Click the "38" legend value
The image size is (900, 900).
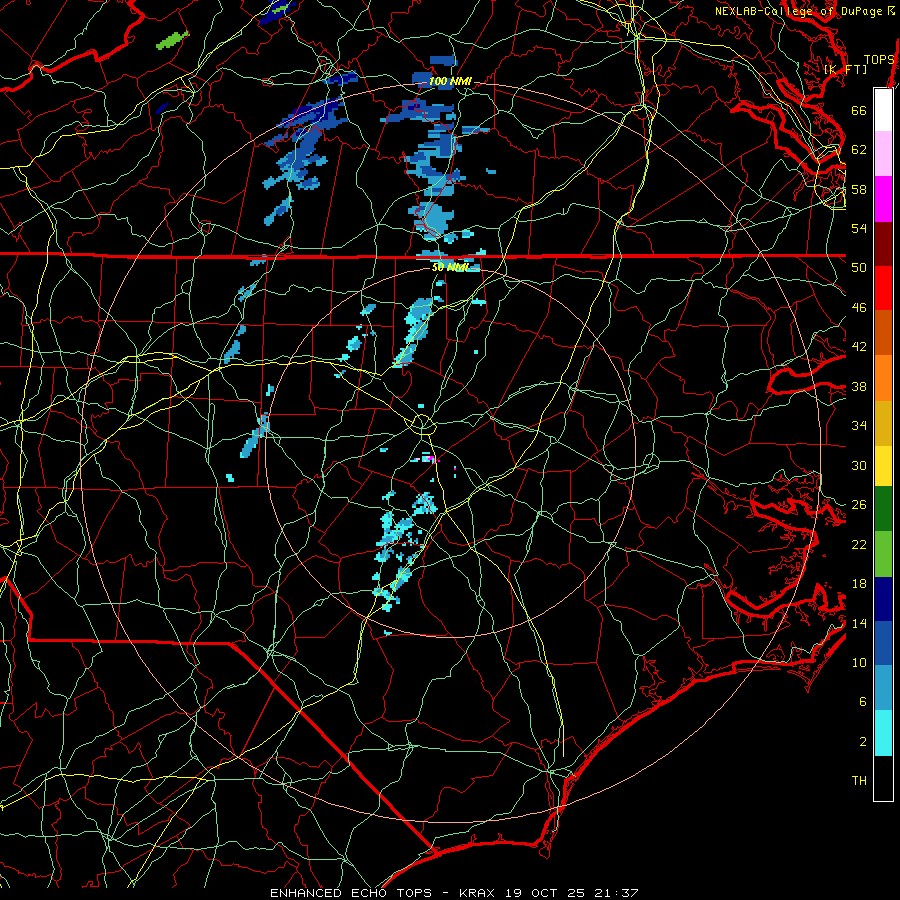pyautogui.click(x=859, y=386)
